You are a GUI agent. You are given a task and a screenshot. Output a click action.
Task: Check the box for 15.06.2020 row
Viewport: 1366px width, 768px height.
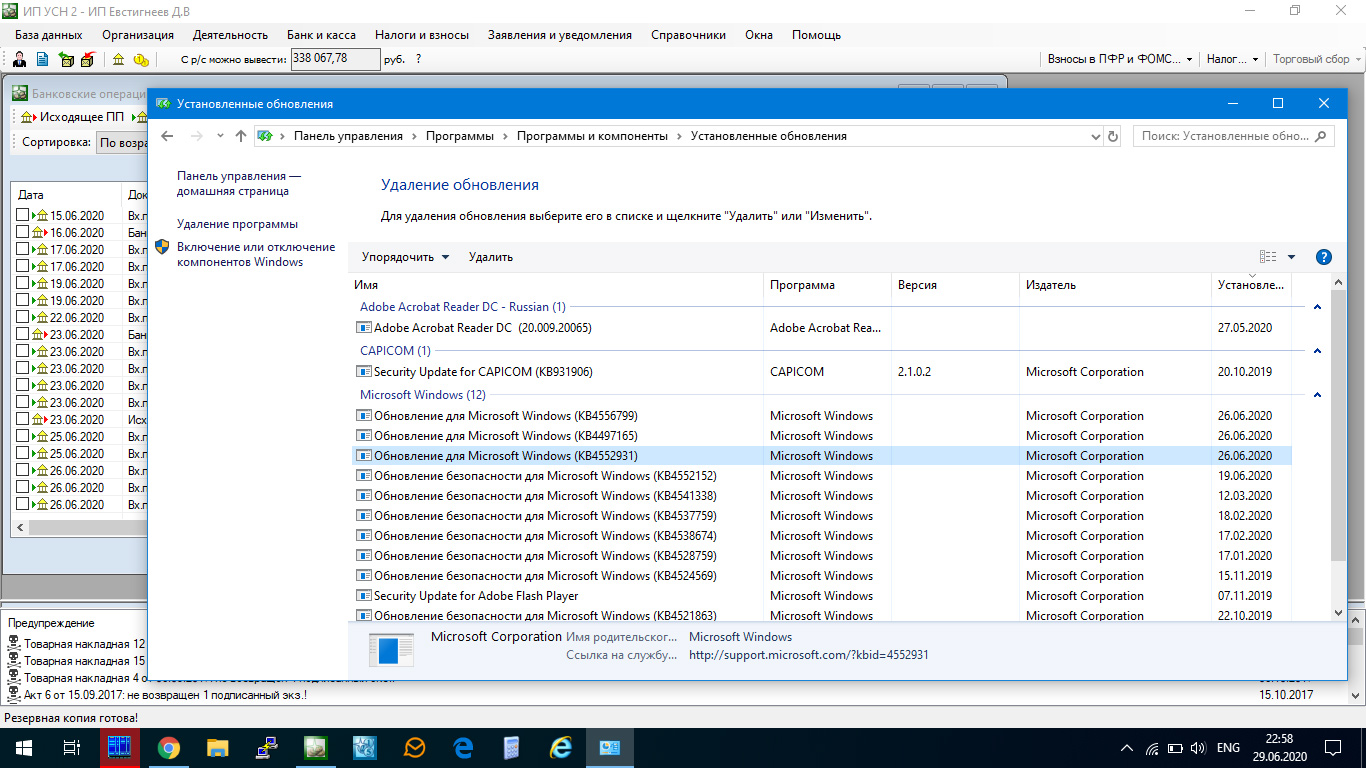click(23, 215)
